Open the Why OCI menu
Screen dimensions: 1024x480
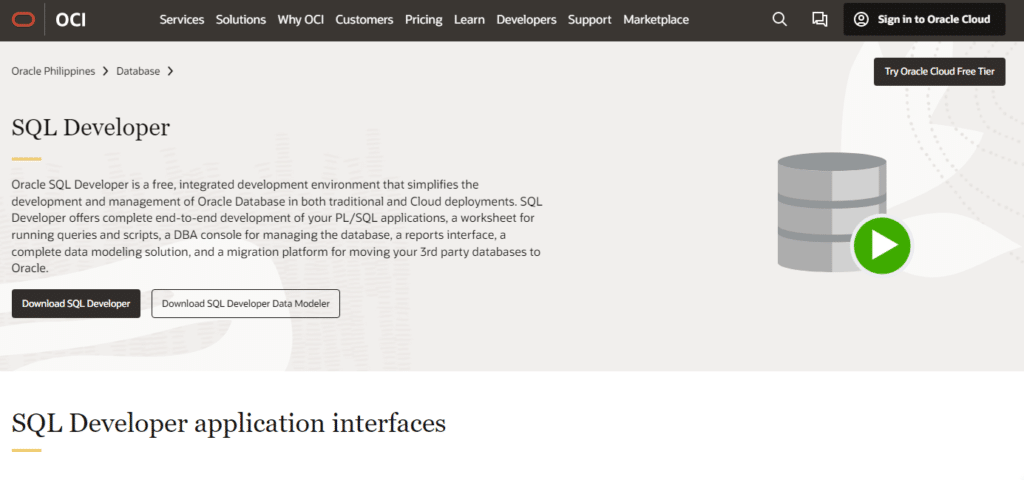[300, 20]
